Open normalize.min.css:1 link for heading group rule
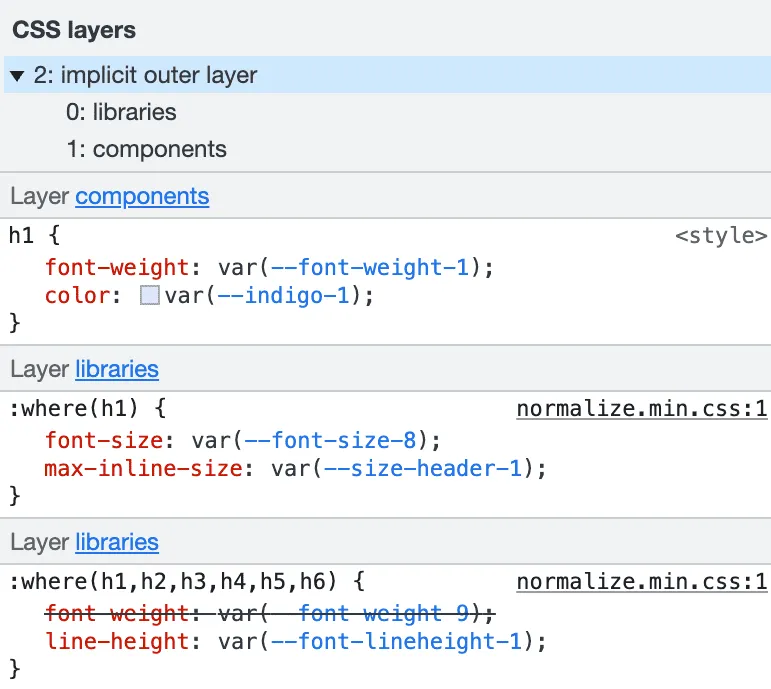 pos(642,582)
